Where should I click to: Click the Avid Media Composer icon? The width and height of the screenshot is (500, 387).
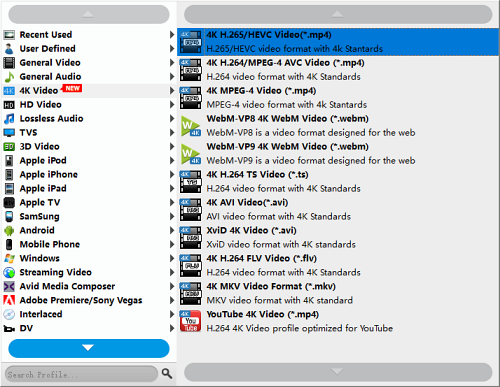[x=9, y=287]
